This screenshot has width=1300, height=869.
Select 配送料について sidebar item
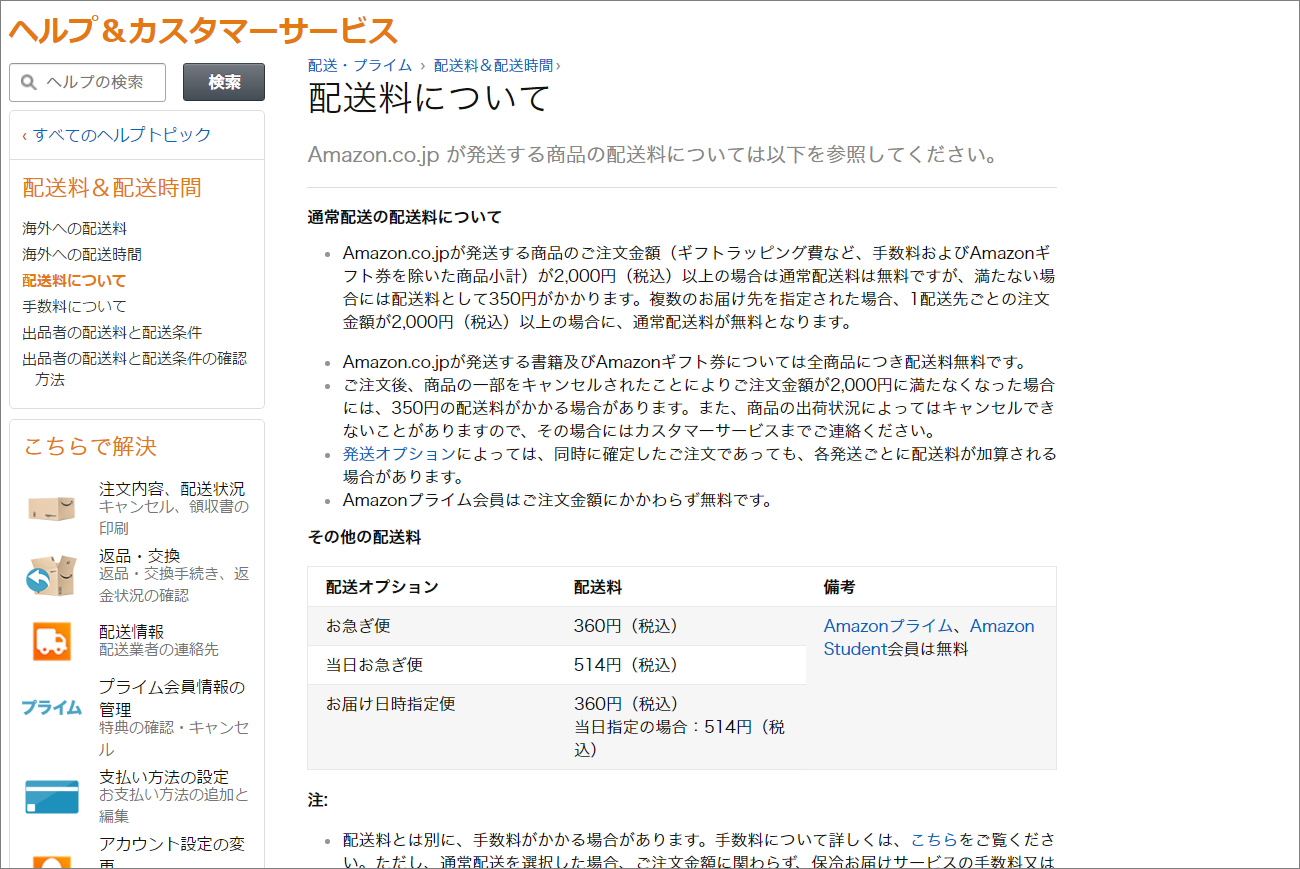coord(74,281)
